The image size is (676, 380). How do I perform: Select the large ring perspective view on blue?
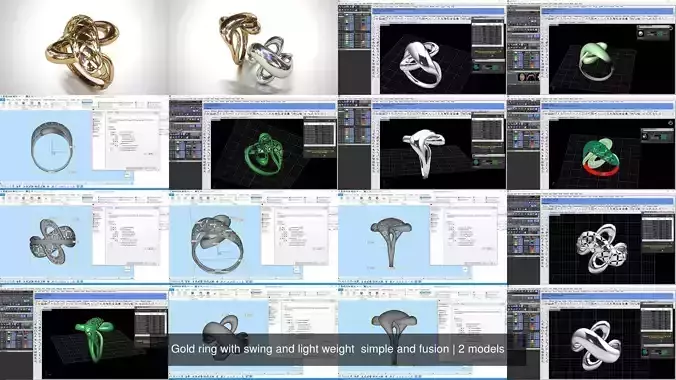coord(253,237)
